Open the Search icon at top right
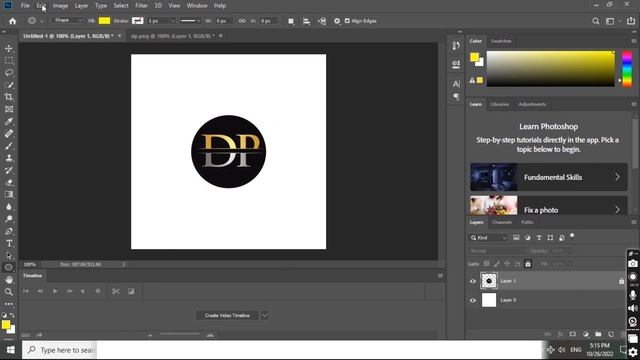The height and width of the screenshot is (360, 640). tap(596, 21)
